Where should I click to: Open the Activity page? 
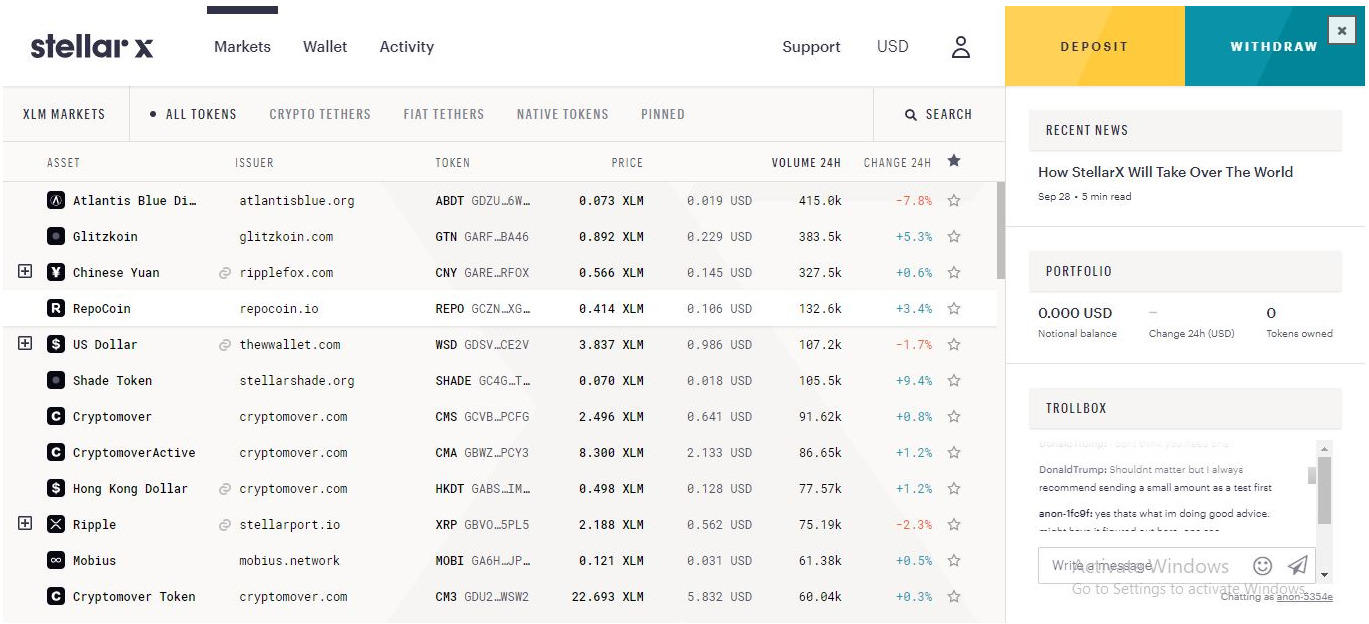tap(407, 47)
